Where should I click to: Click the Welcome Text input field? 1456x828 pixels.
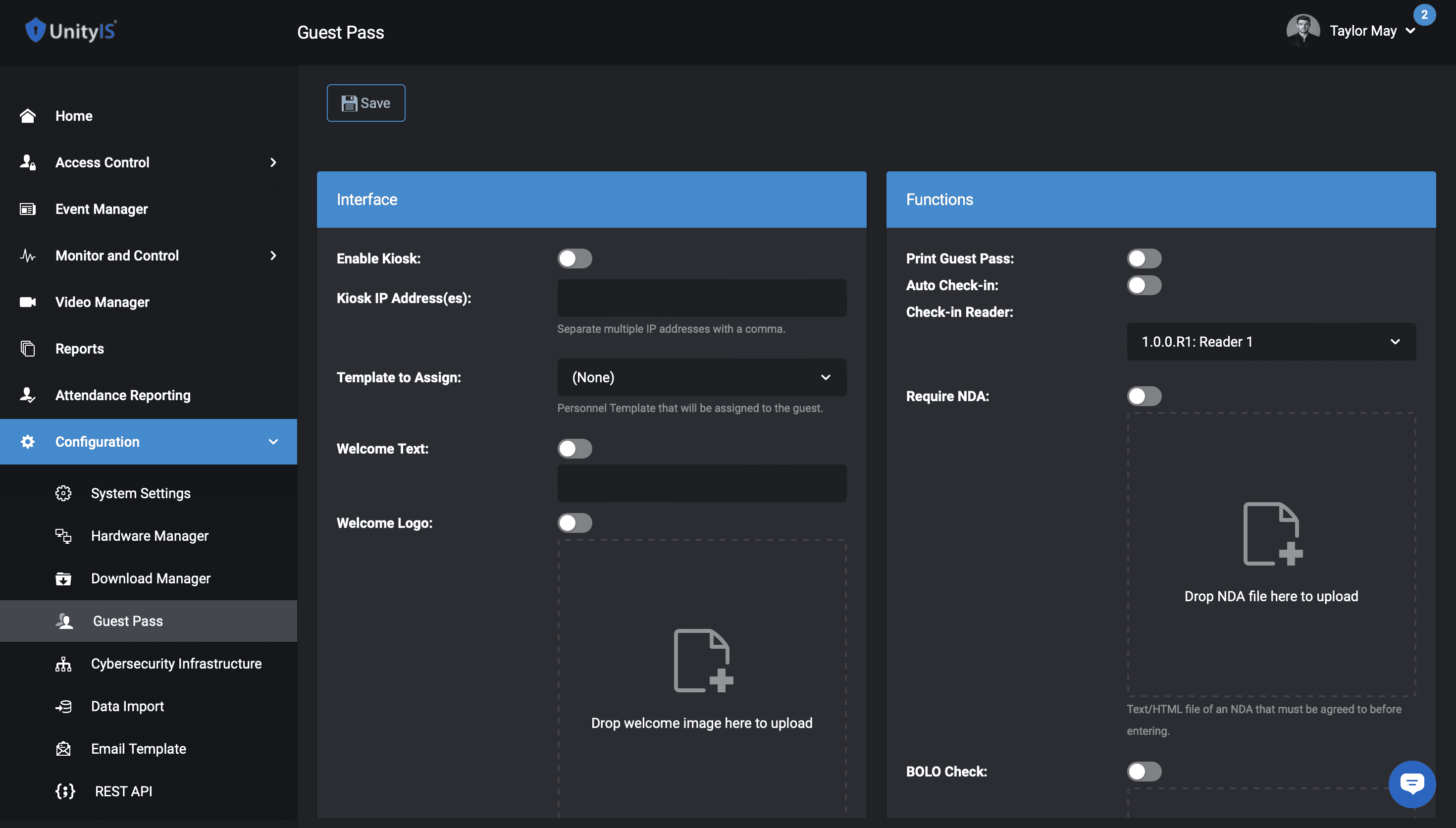coord(702,483)
